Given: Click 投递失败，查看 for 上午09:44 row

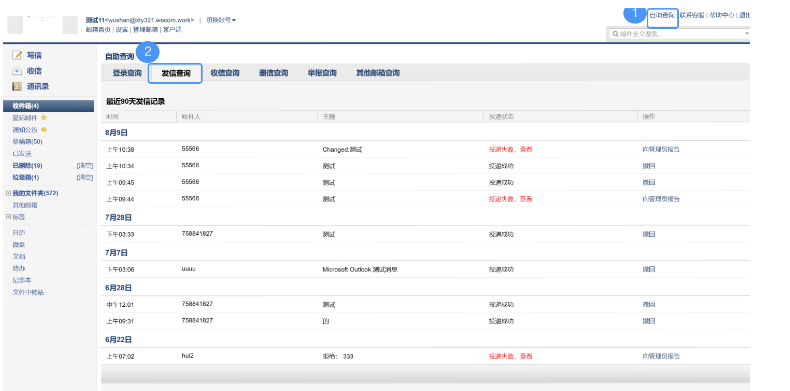Looking at the screenshot, I should coord(510,199).
